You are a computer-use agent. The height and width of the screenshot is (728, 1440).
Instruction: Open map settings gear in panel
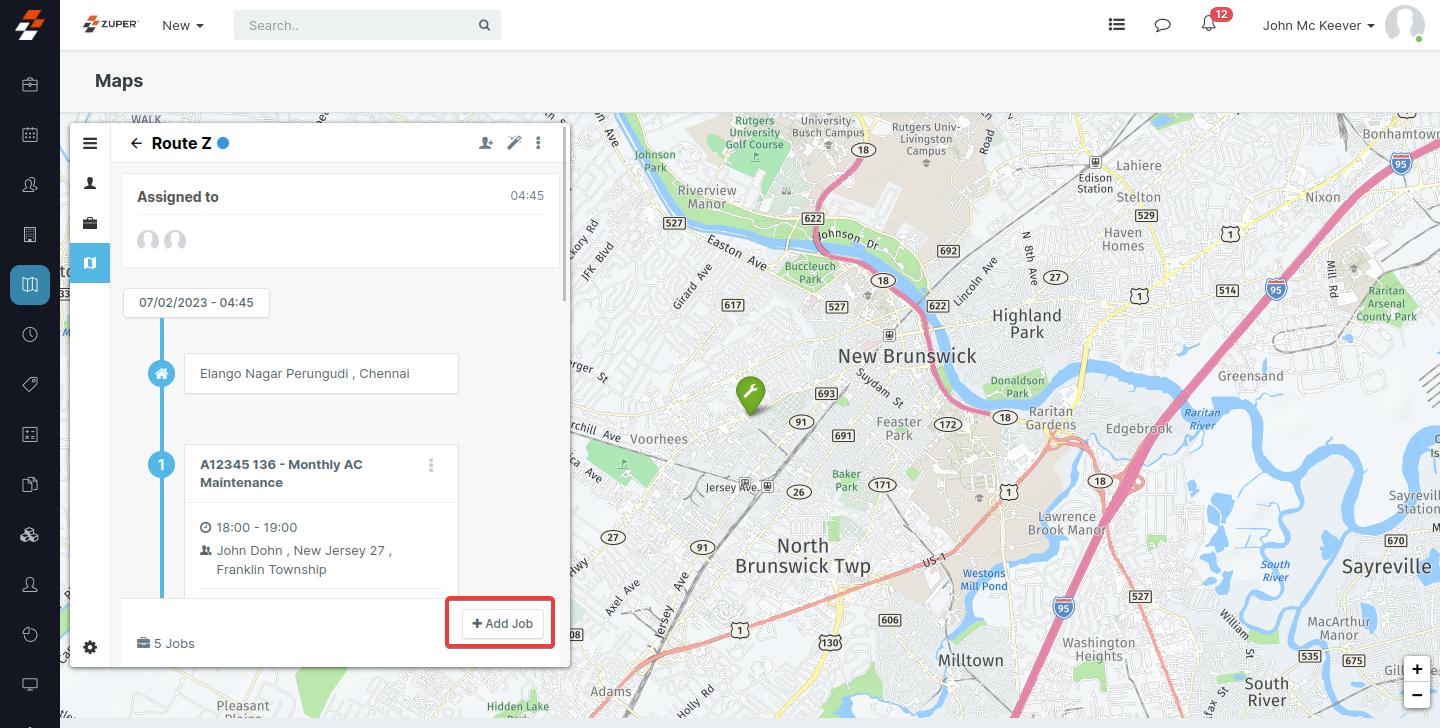click(90, 647)
